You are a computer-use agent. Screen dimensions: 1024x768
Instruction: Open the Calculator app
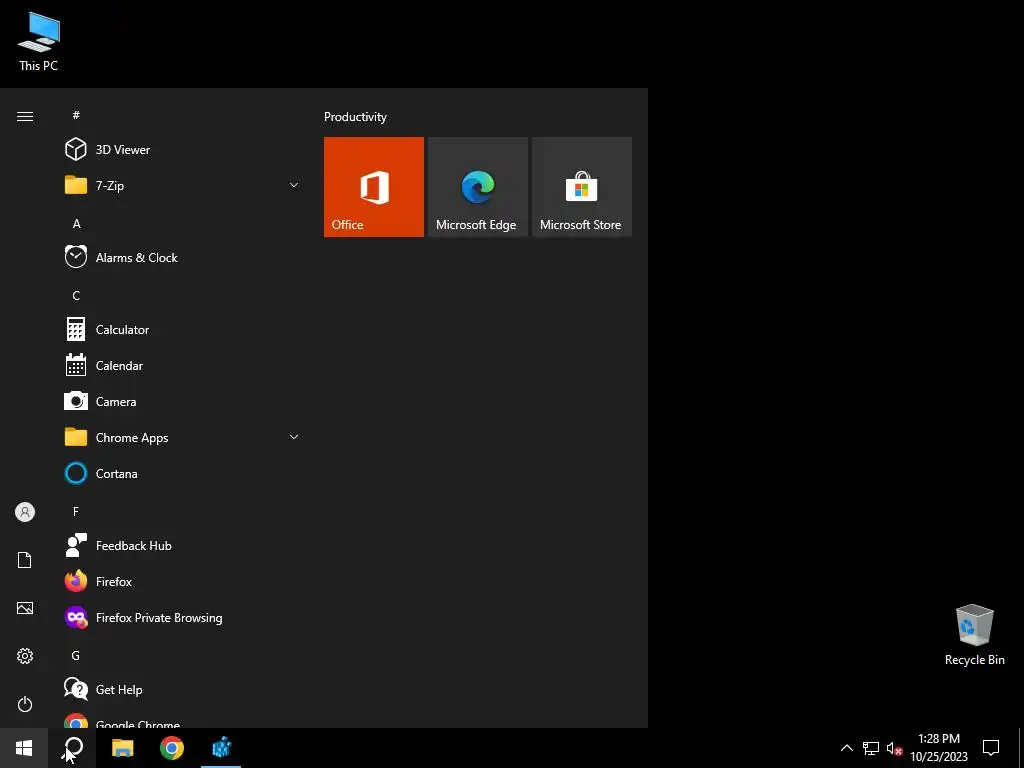point(183,330)
